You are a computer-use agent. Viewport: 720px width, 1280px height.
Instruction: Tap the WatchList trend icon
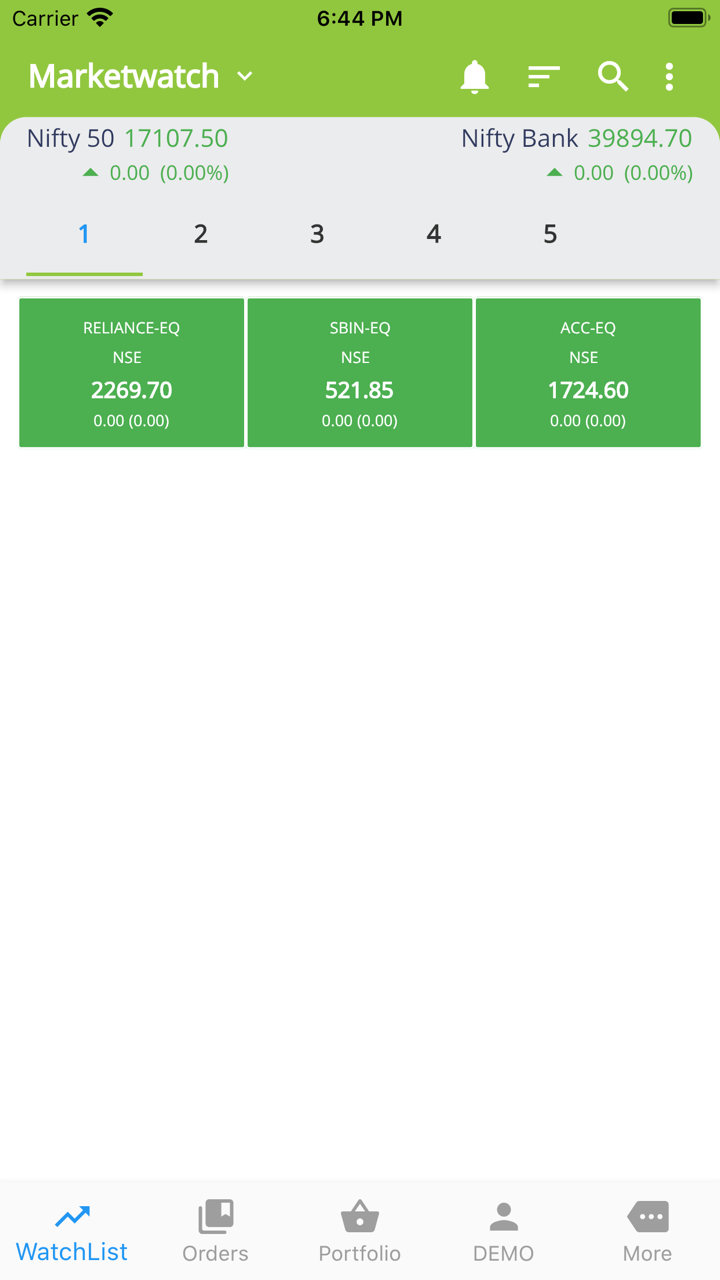(x=72, y=1217)
